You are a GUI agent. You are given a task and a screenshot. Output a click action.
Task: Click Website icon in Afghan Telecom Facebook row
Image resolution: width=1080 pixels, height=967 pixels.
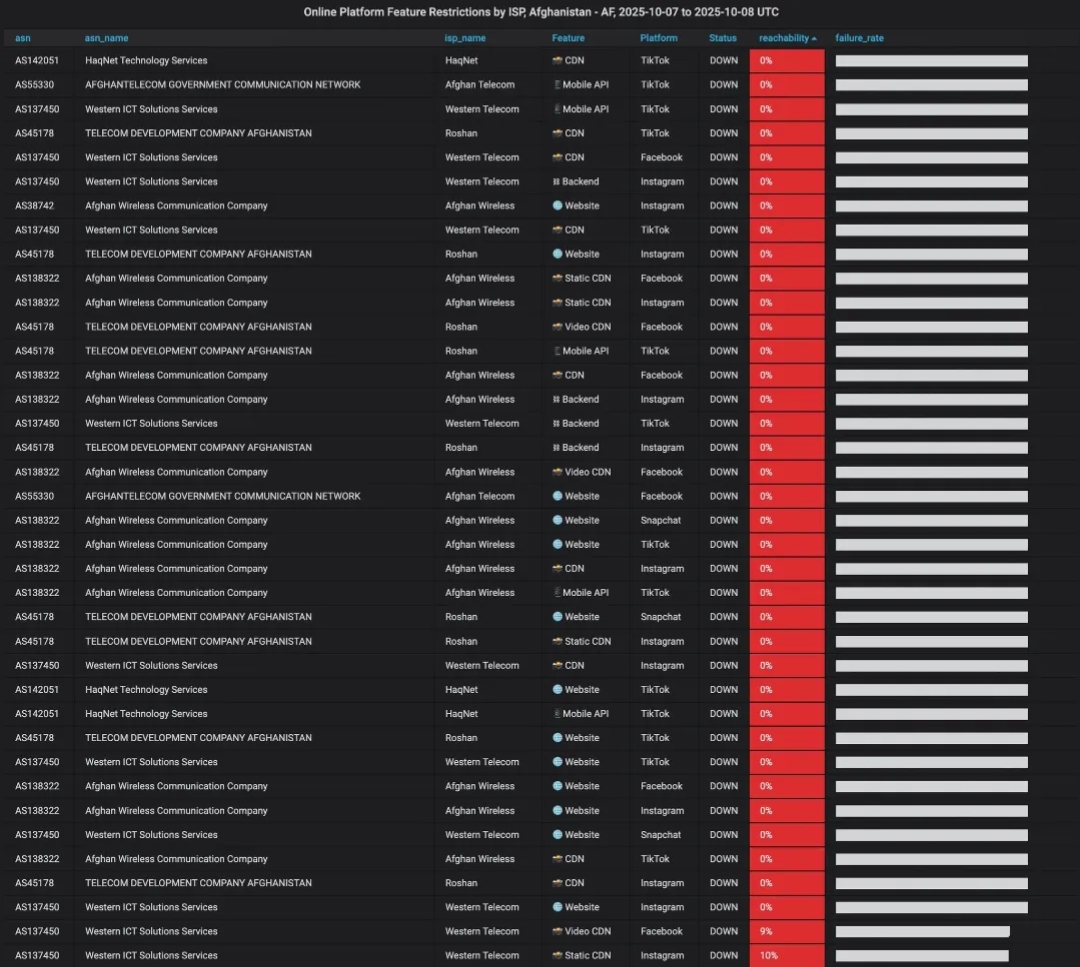(x=557, y=496)
